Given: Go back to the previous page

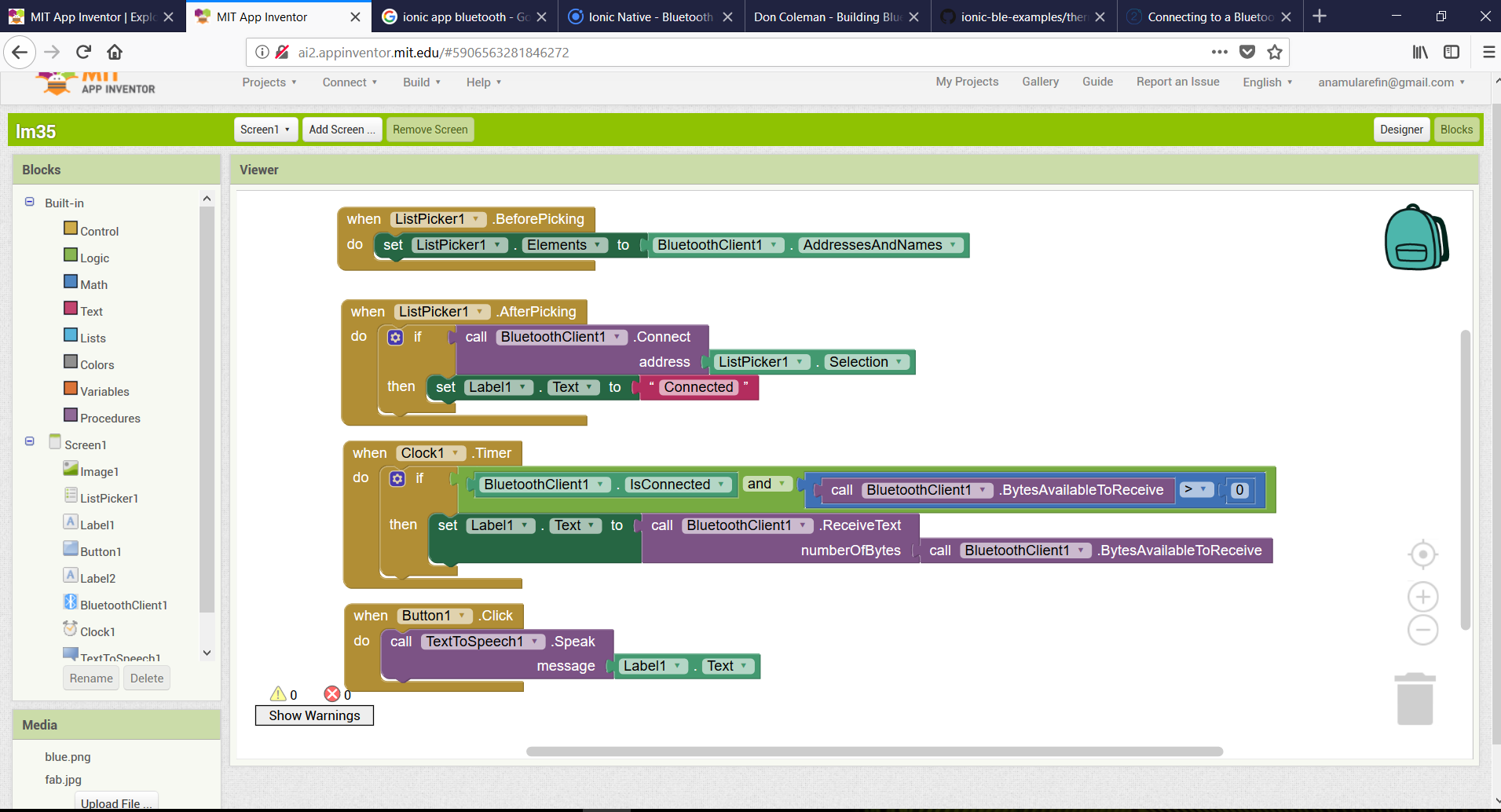Looking at the screenshot, I should [20, 53].
